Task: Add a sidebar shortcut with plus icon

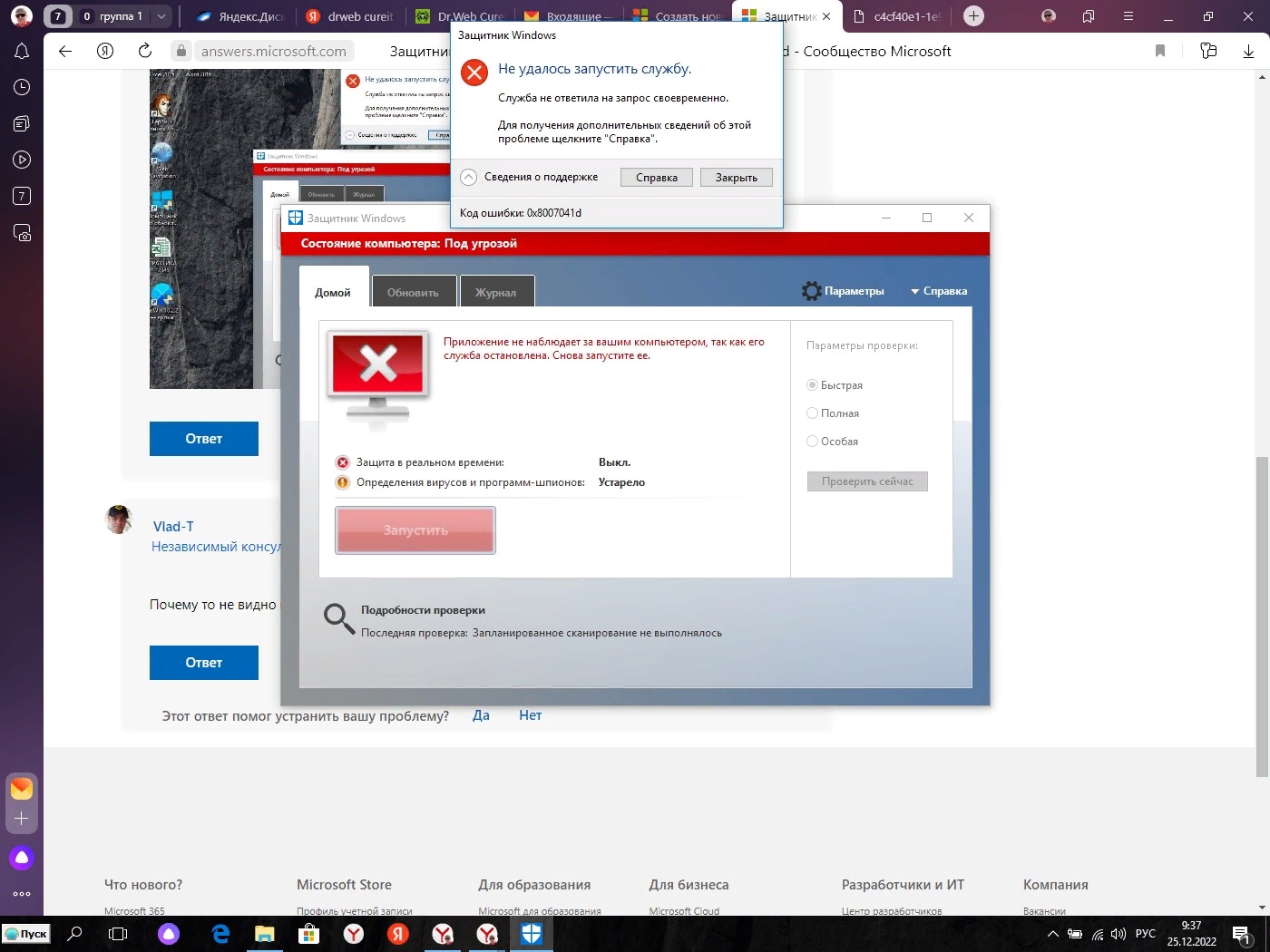Action: 22,819
